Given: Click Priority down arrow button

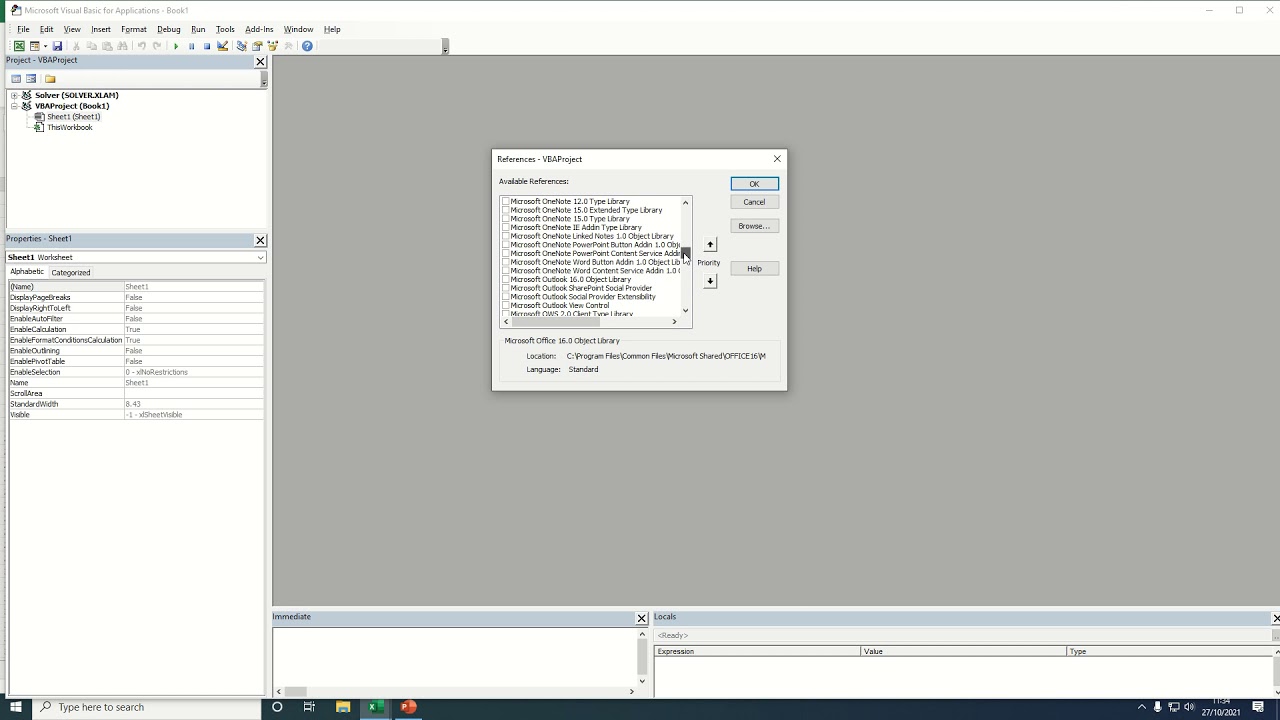Looking at the screenshot, I should (710, 281).
